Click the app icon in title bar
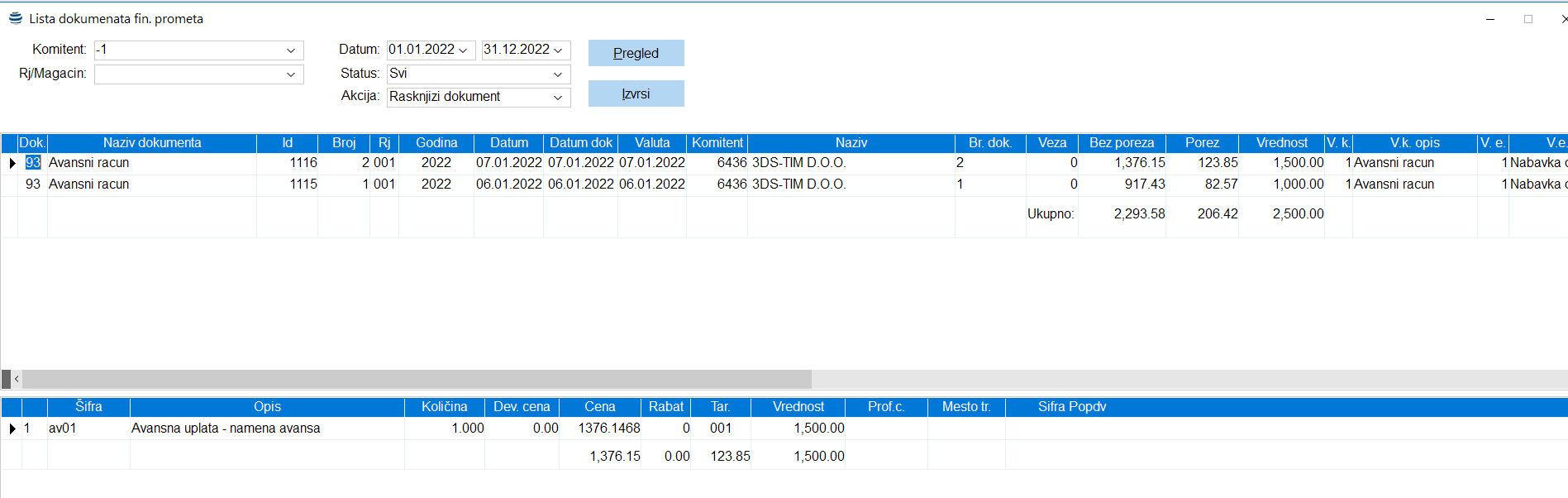The width and height of the screenshot is (1568, 498). point(15,18)
